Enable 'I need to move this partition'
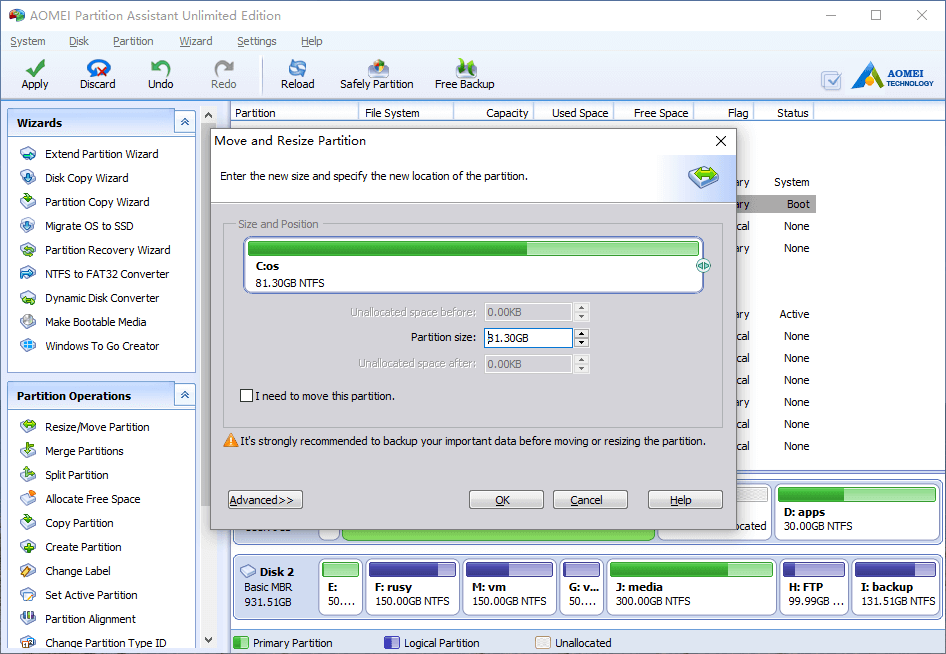The height and width of the screenshot is (654, 946). coord(246,396)
